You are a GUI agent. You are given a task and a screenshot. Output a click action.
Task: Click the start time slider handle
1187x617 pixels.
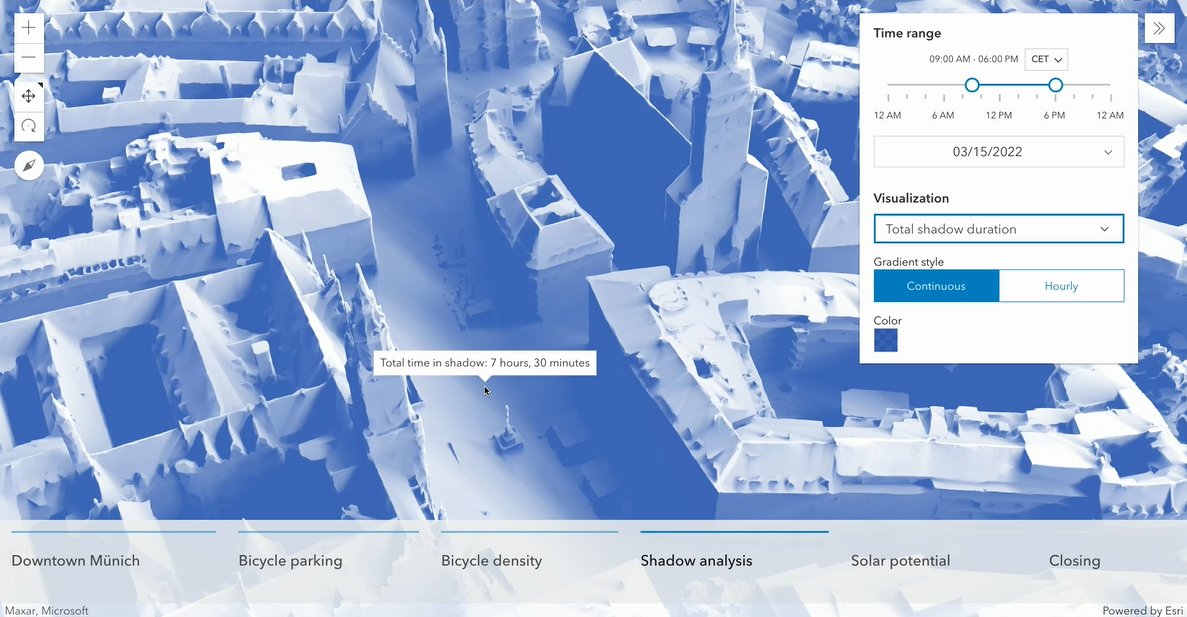972,85
